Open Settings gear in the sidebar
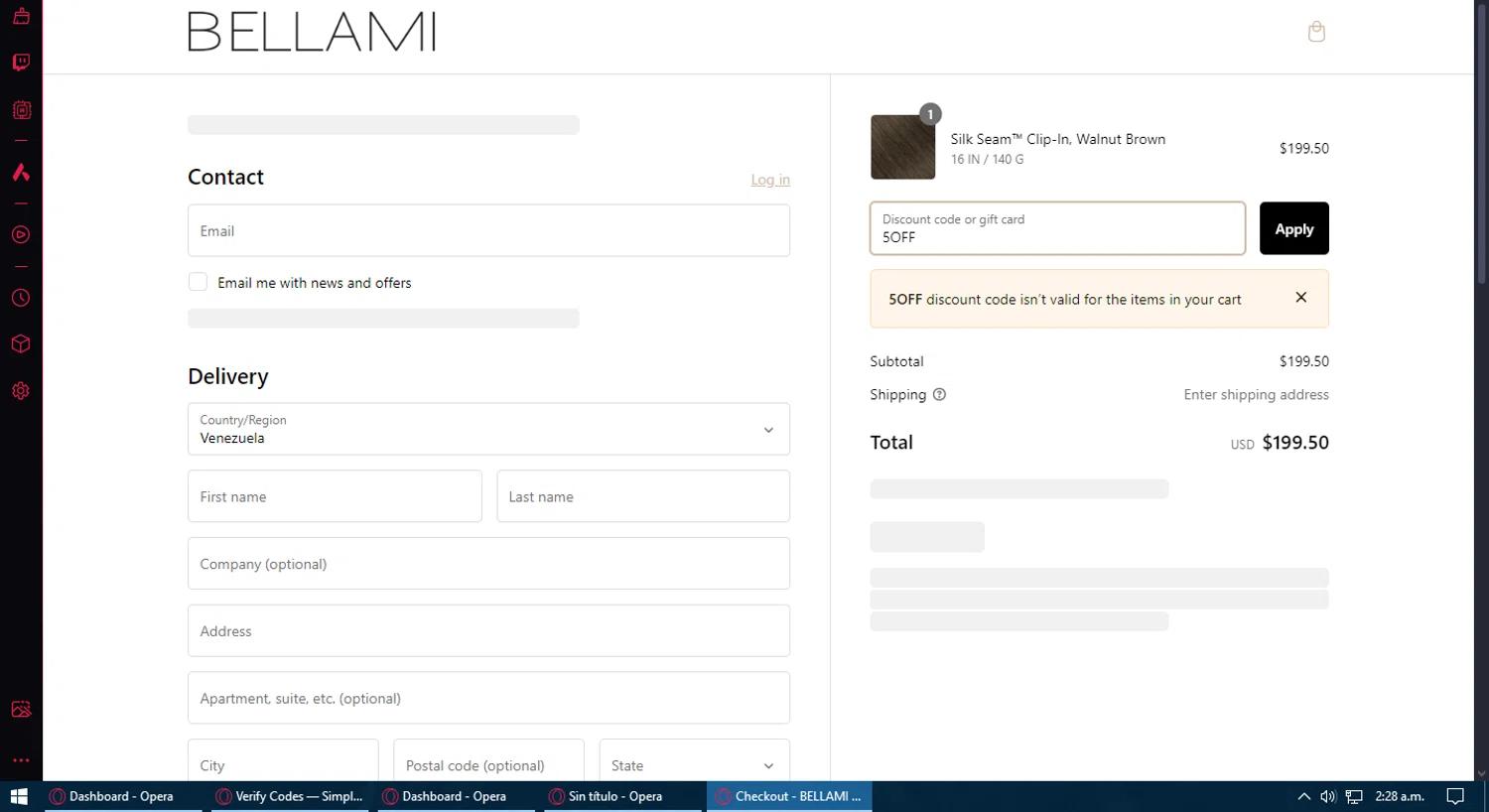The image size is (1489, 812). coord(21,391)
